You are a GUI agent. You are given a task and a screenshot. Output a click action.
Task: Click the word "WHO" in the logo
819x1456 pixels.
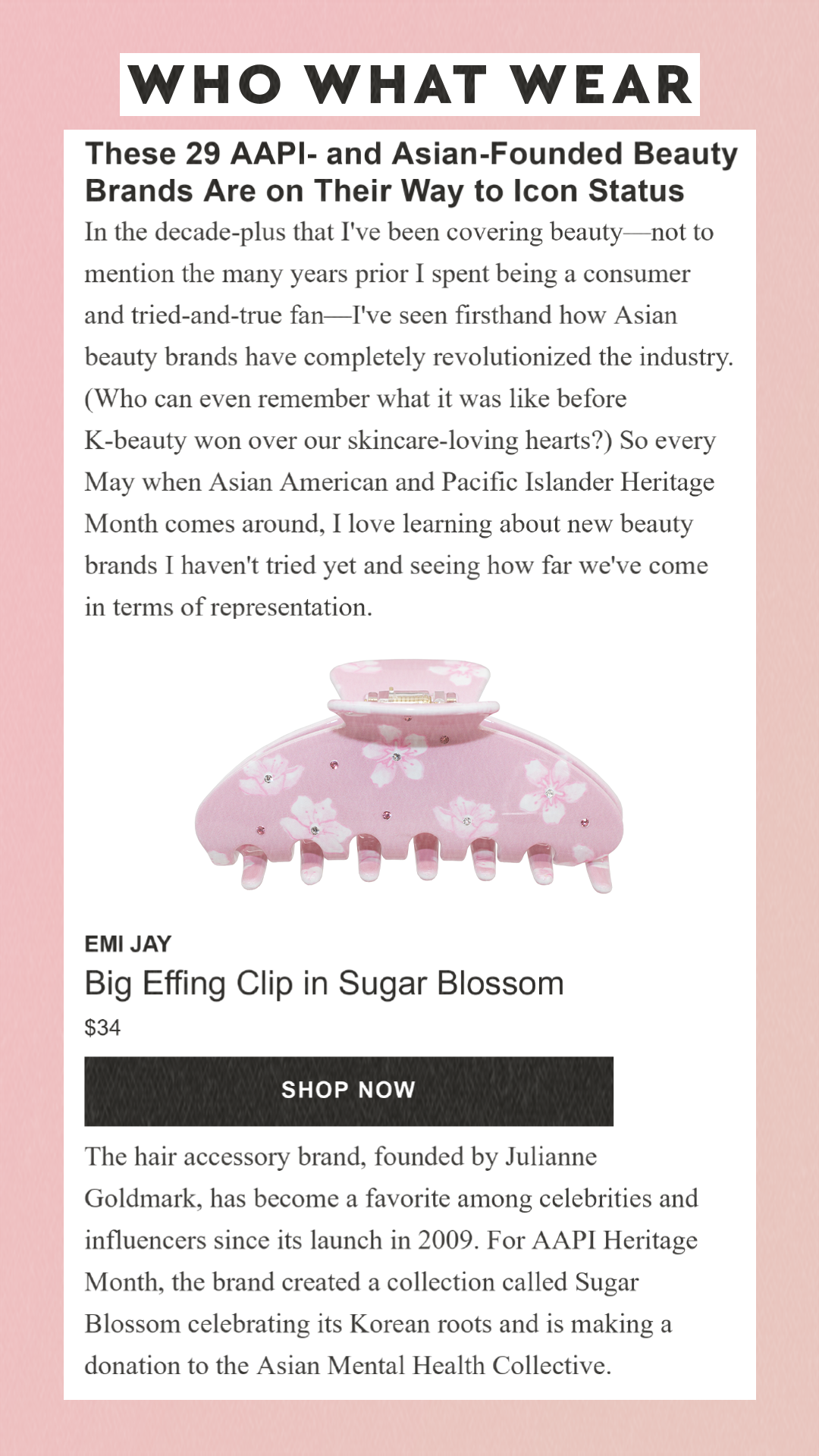click(205, 84)
